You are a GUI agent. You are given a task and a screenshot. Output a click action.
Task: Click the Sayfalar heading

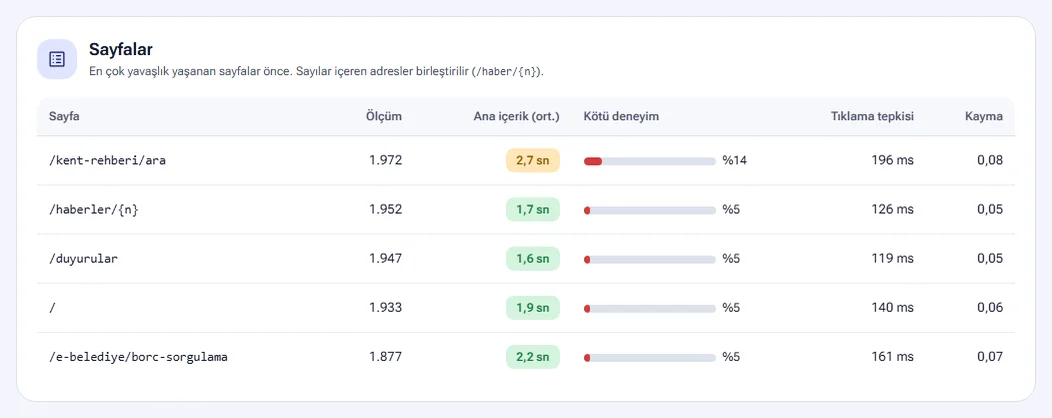pos(121,50)
